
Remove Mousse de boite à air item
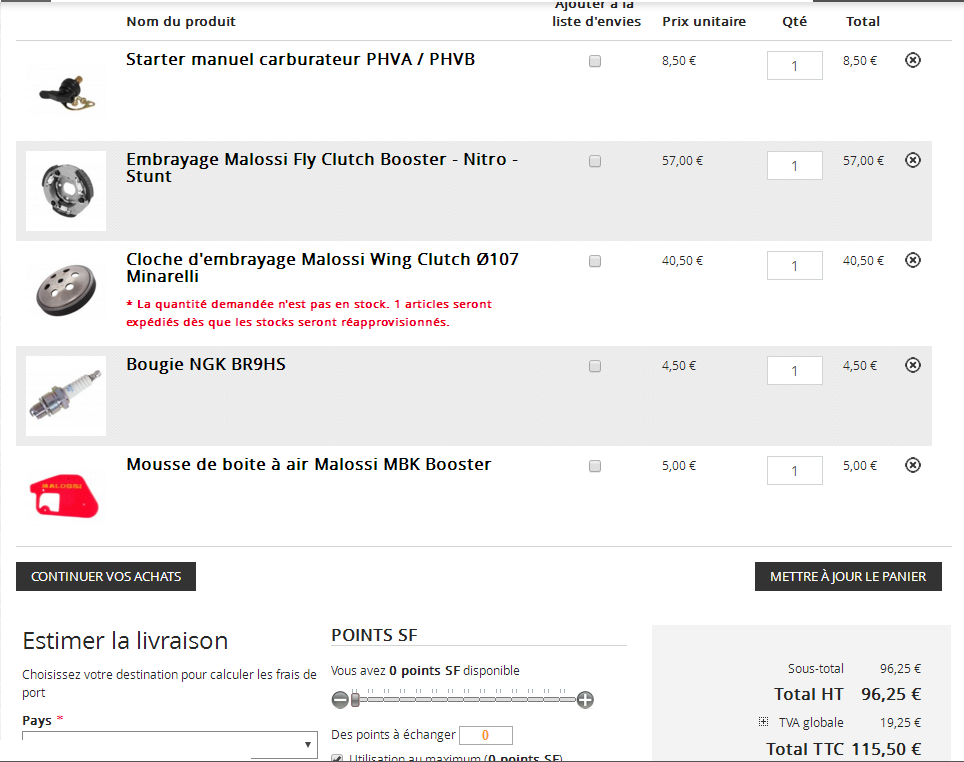point(913,465)
